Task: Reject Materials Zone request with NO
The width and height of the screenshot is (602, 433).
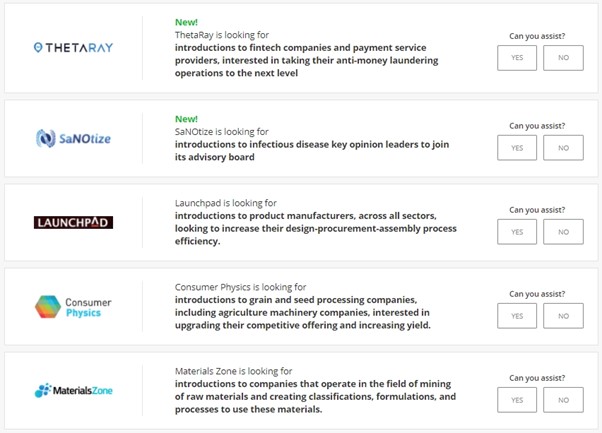Action: pos(563,400)
